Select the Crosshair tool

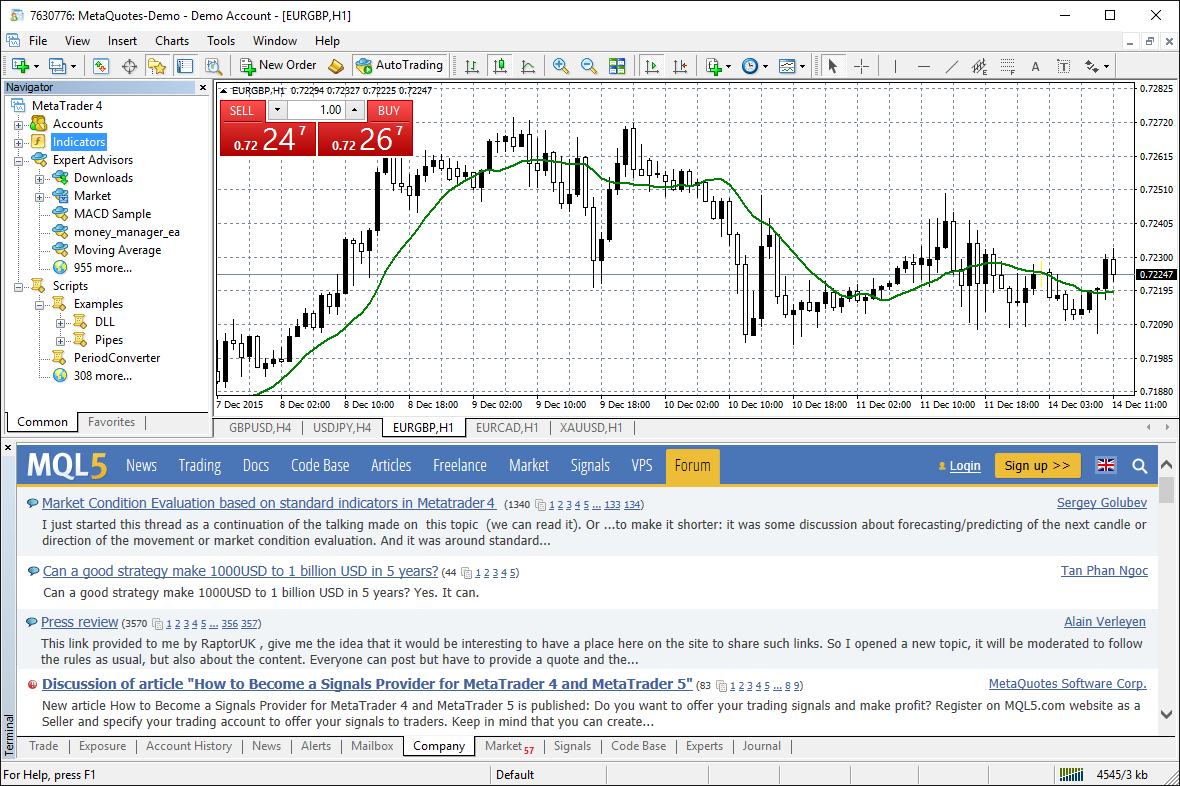coord(861,66)
